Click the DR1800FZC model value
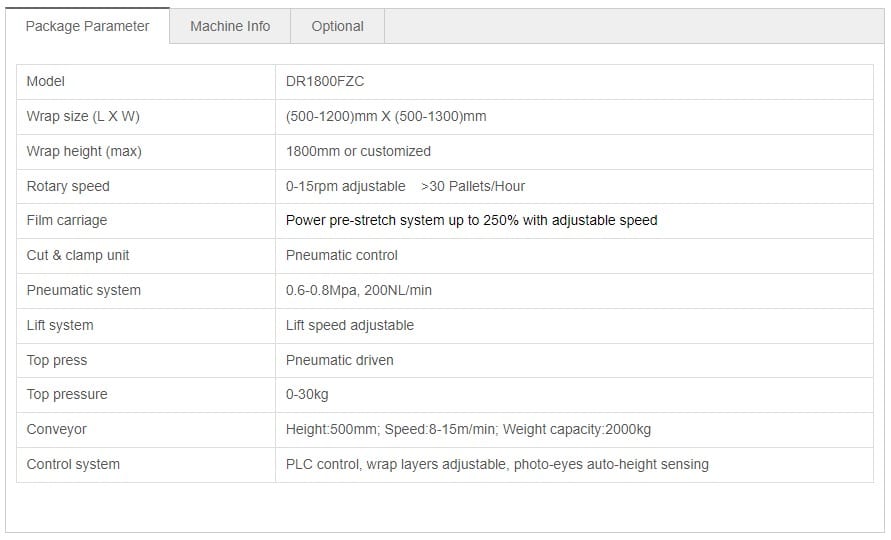 [325, 81]
